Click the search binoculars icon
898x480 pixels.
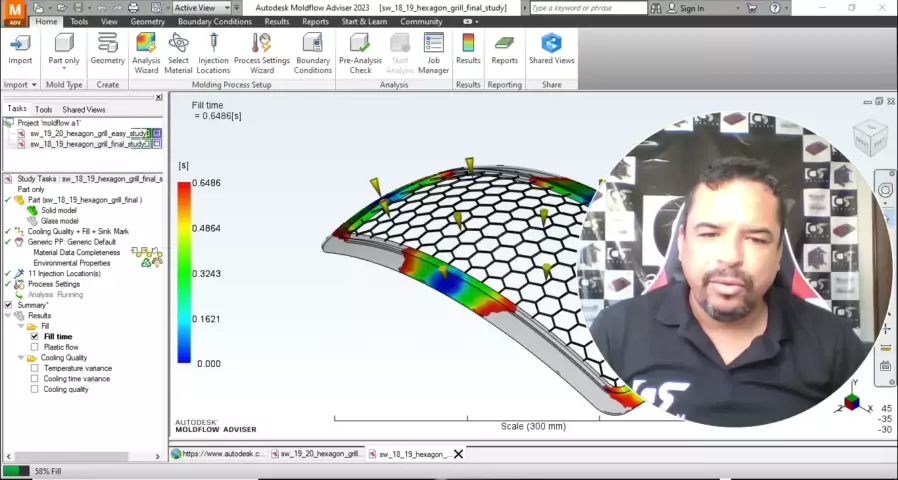tap(656, 8)
